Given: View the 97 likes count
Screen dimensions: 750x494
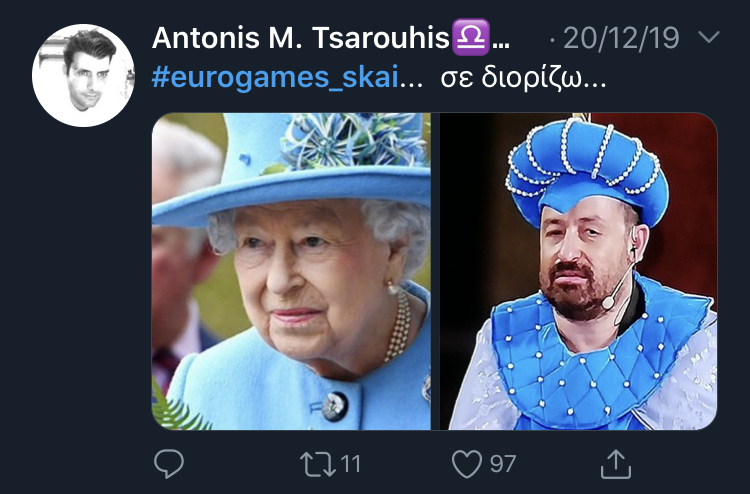Looking at the screenshot, I should coord(503,464).
